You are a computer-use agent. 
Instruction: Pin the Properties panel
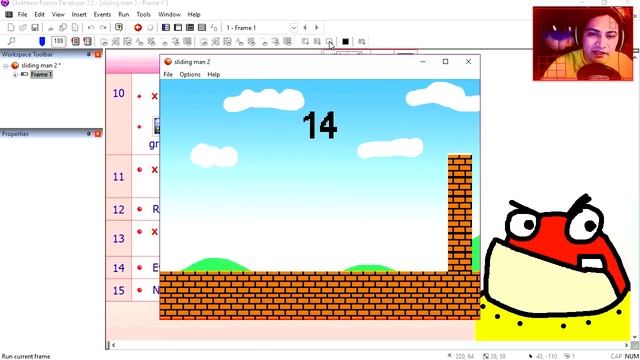click(89, 133)
